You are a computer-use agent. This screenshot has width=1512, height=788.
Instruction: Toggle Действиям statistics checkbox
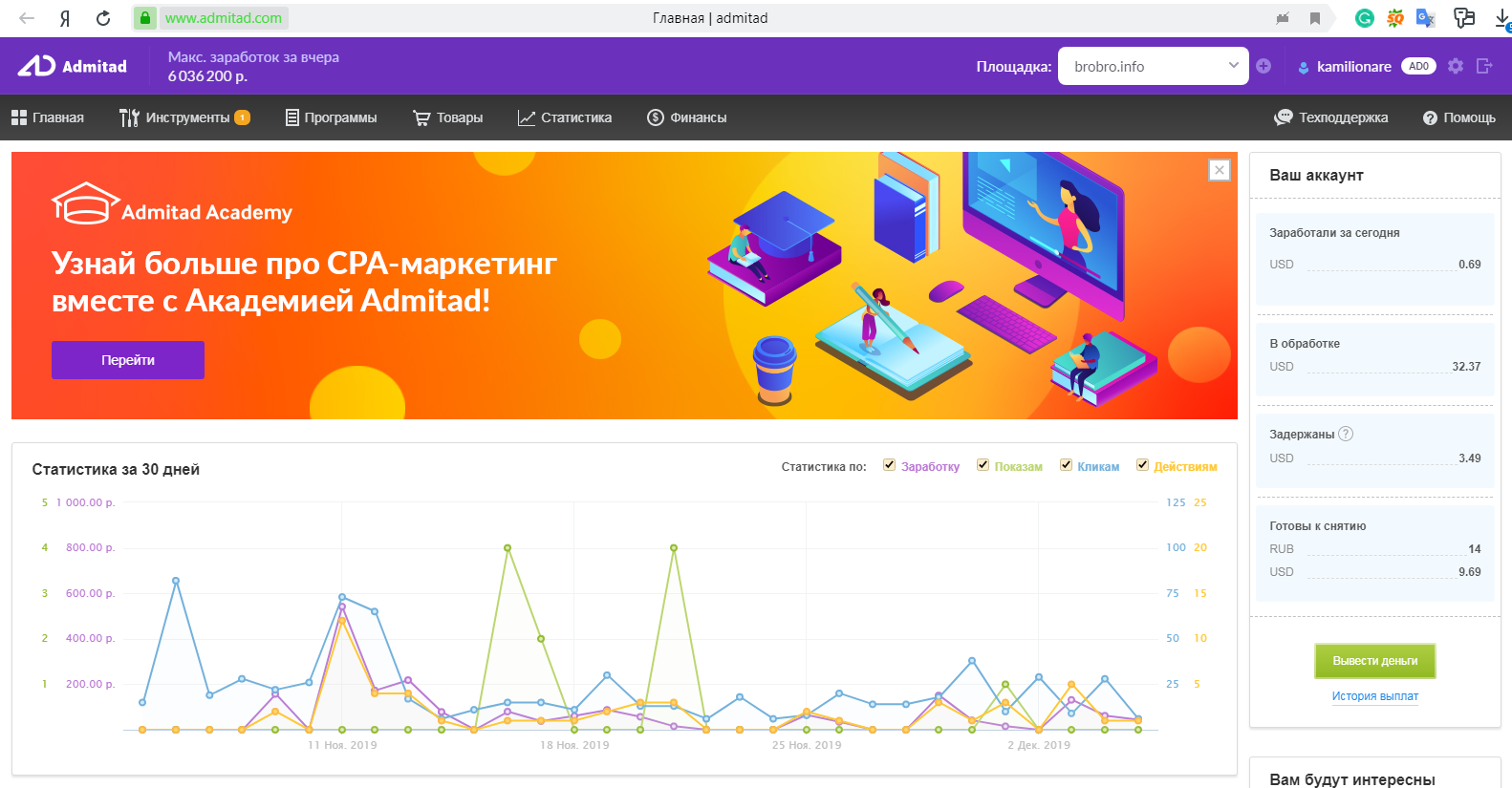1142,465
